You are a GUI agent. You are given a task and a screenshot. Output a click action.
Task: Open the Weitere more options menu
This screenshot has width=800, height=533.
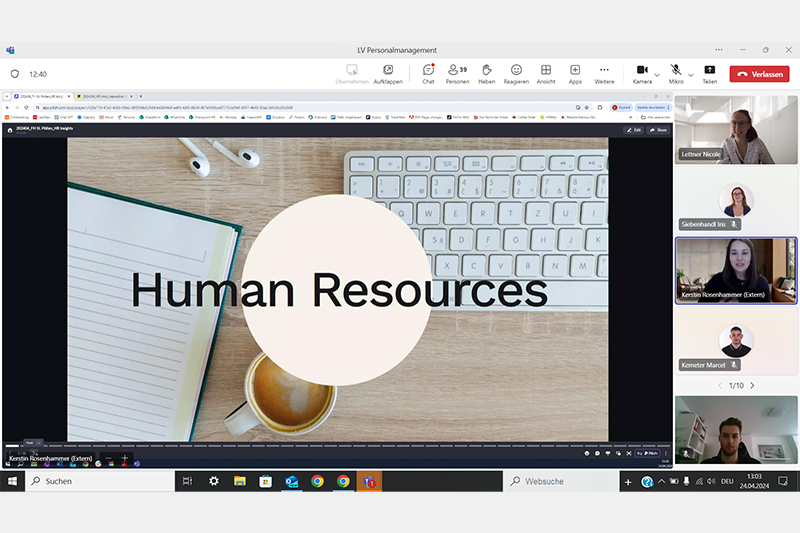coord(604,72)
